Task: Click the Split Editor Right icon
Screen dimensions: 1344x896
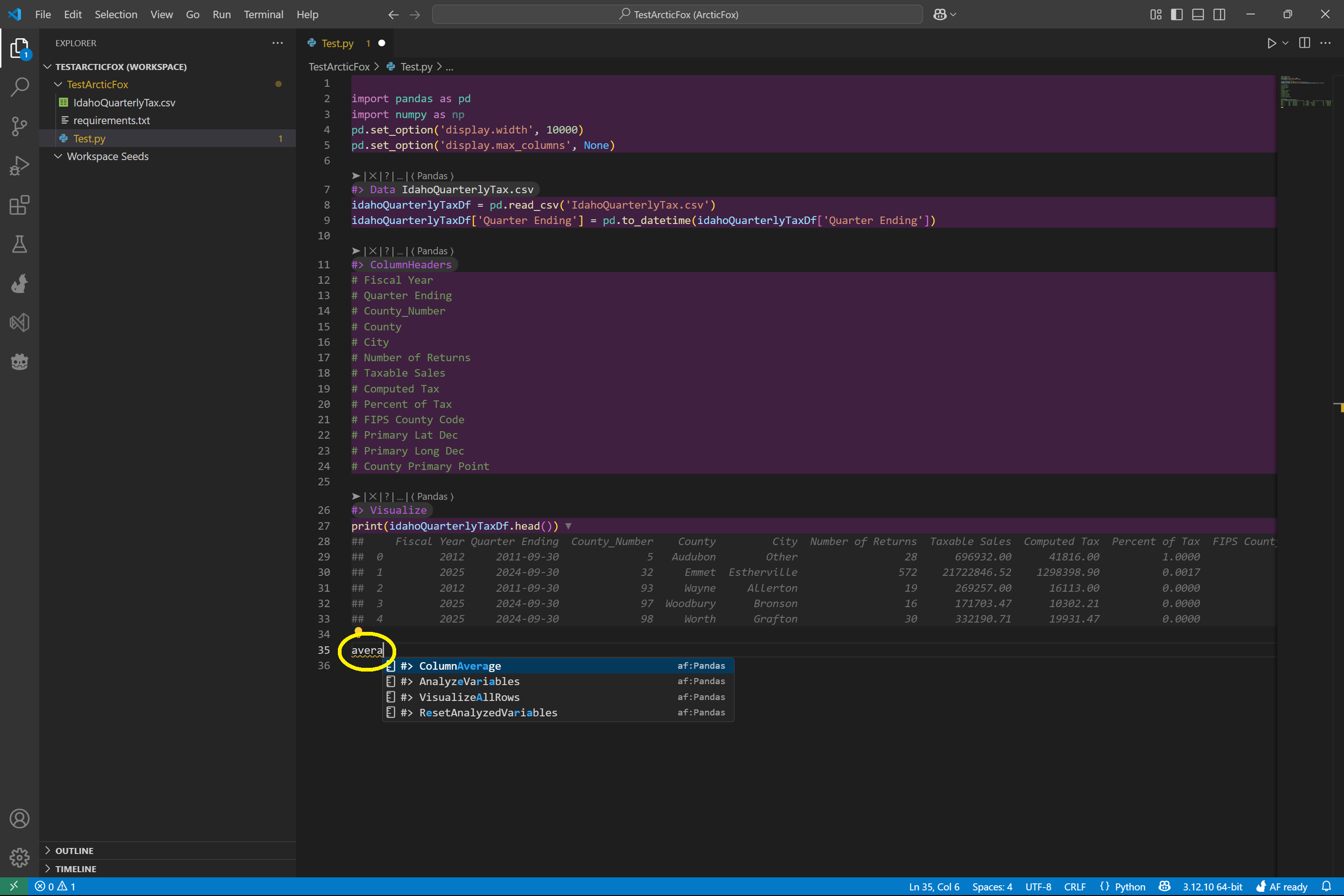Action: tap(1305, 43)
